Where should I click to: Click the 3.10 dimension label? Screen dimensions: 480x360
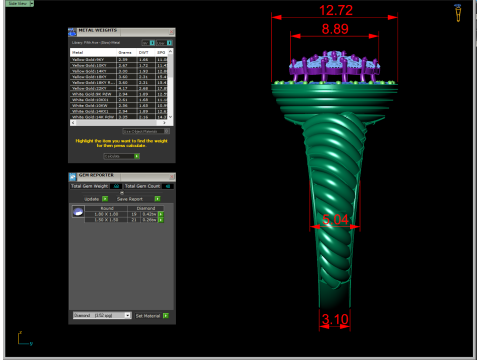[335, 319]
